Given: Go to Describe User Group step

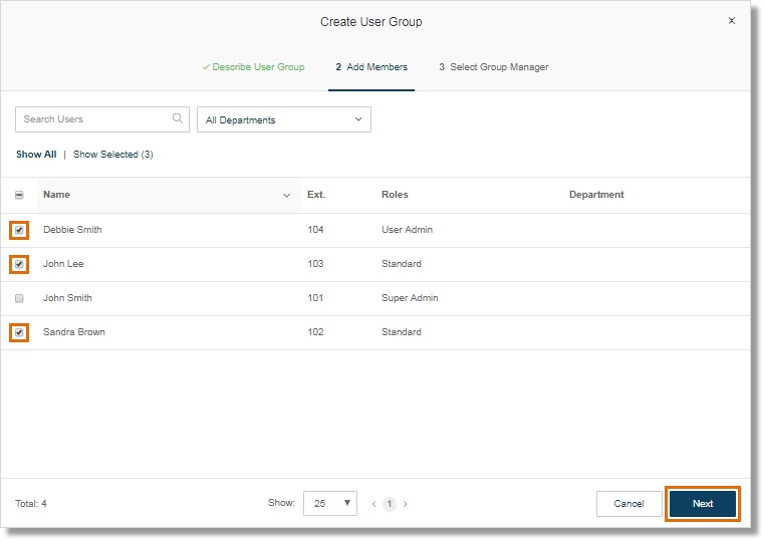Looking at the screenshot, I should [253, 67].
